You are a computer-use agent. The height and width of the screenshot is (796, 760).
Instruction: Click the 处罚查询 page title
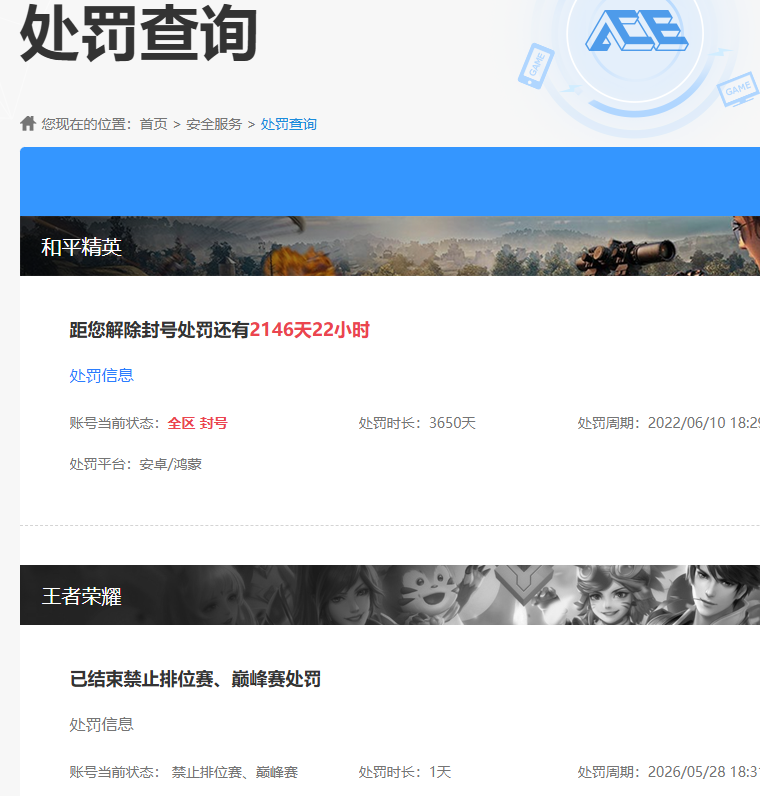(x=138, y=34)
